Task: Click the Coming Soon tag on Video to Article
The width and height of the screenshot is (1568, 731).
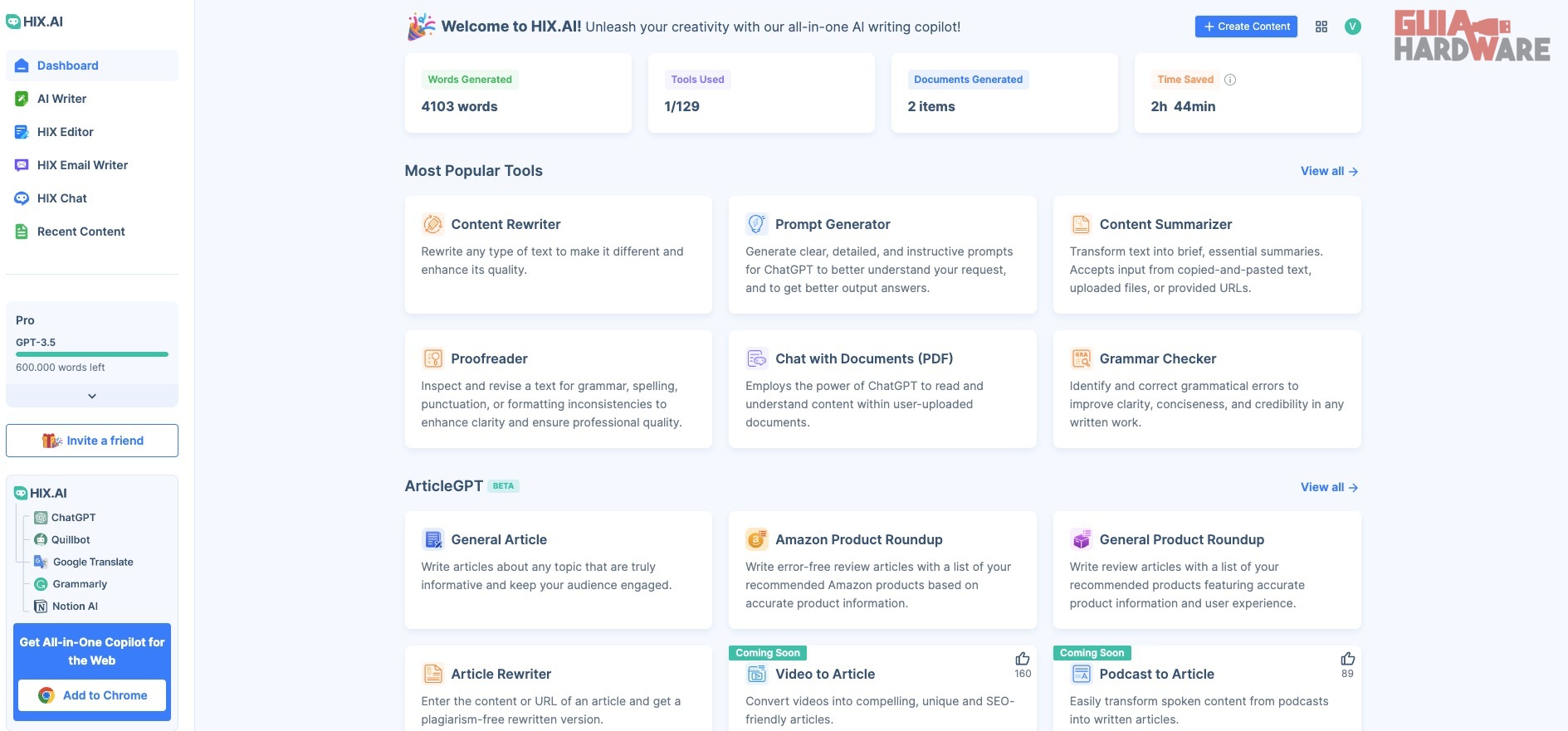Action: (x=768, y=653)
